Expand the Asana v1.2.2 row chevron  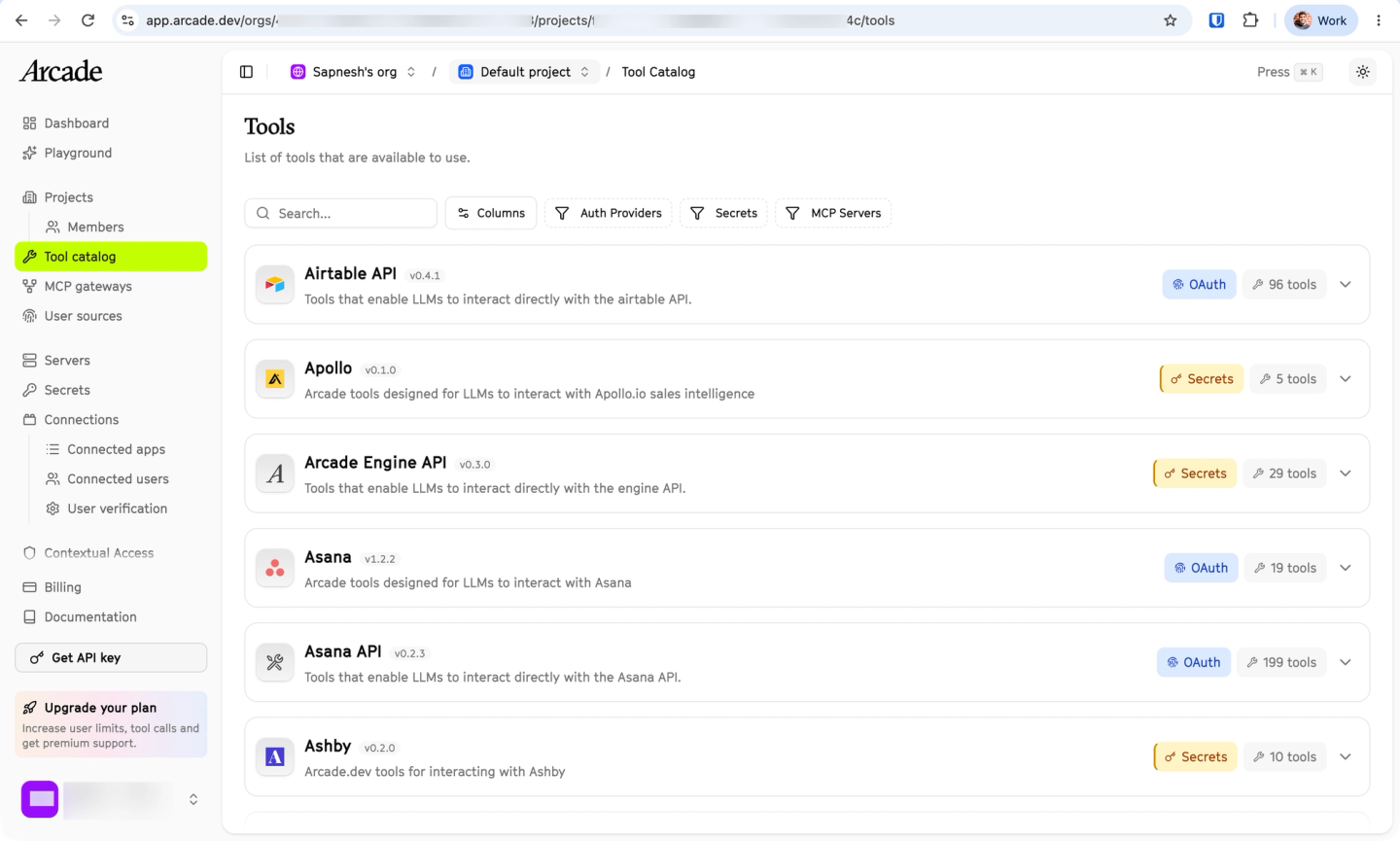[x=1346, y=568]
